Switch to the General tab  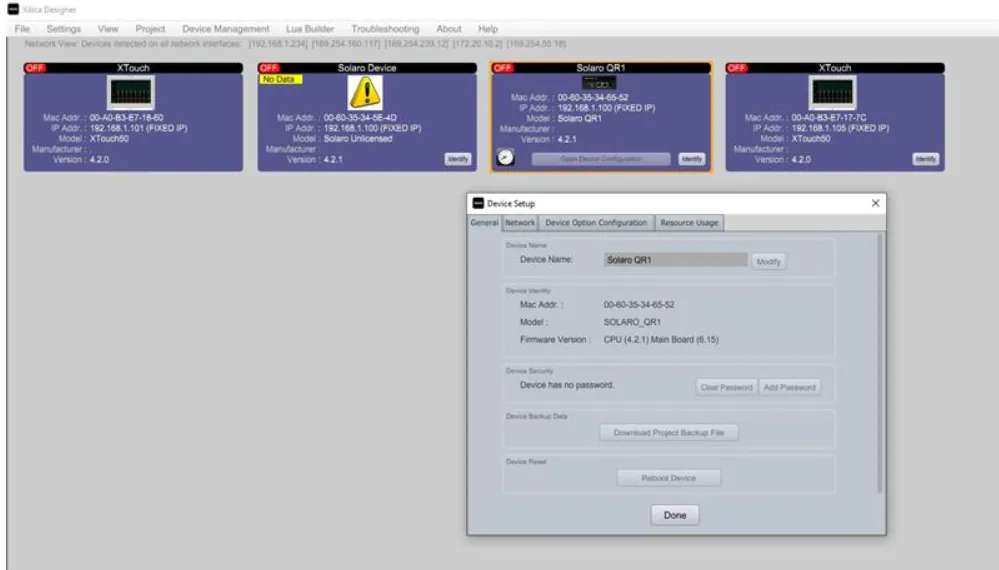click(x=484, y=222)
